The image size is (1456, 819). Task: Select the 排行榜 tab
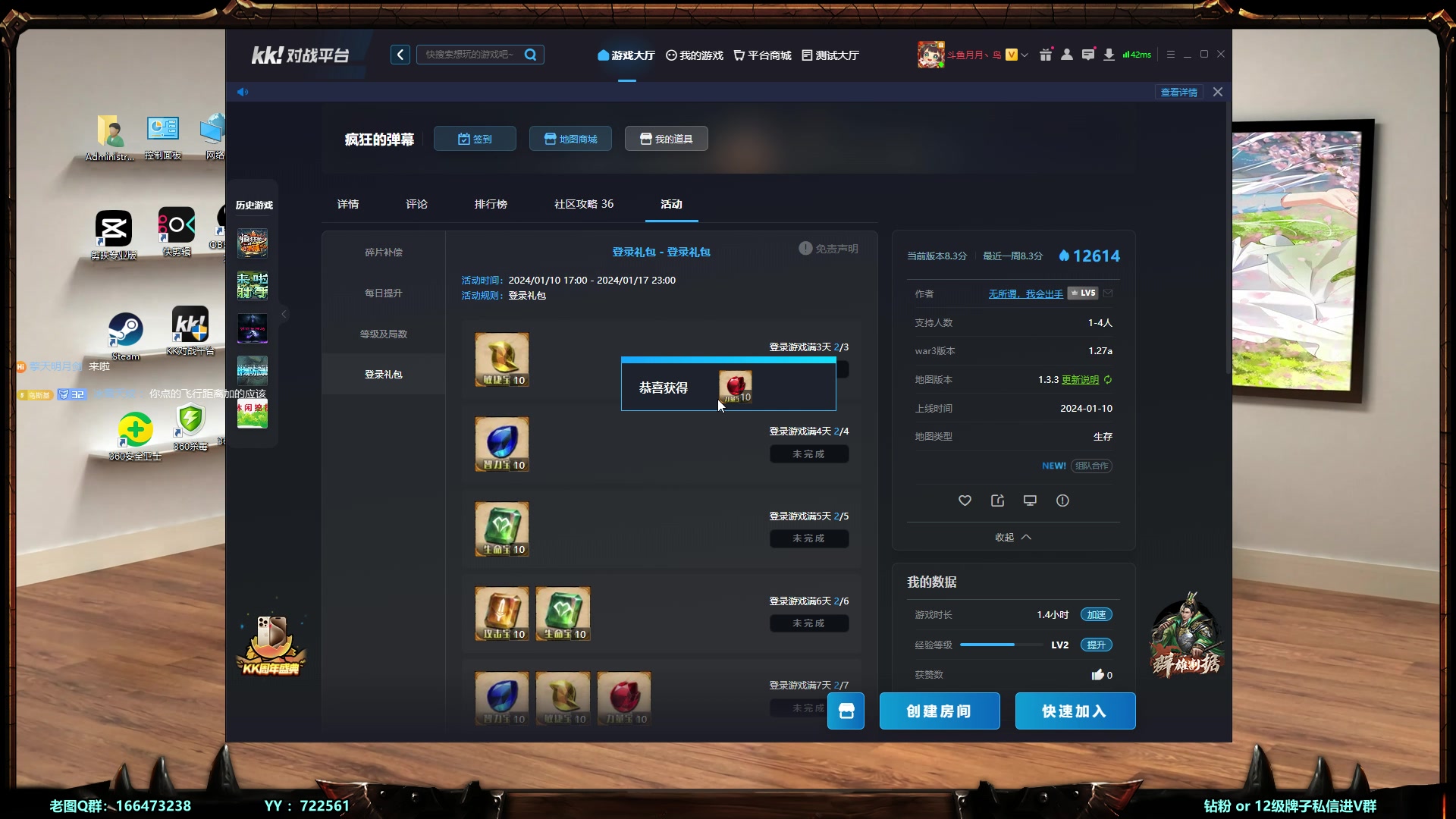coord(491,204)
